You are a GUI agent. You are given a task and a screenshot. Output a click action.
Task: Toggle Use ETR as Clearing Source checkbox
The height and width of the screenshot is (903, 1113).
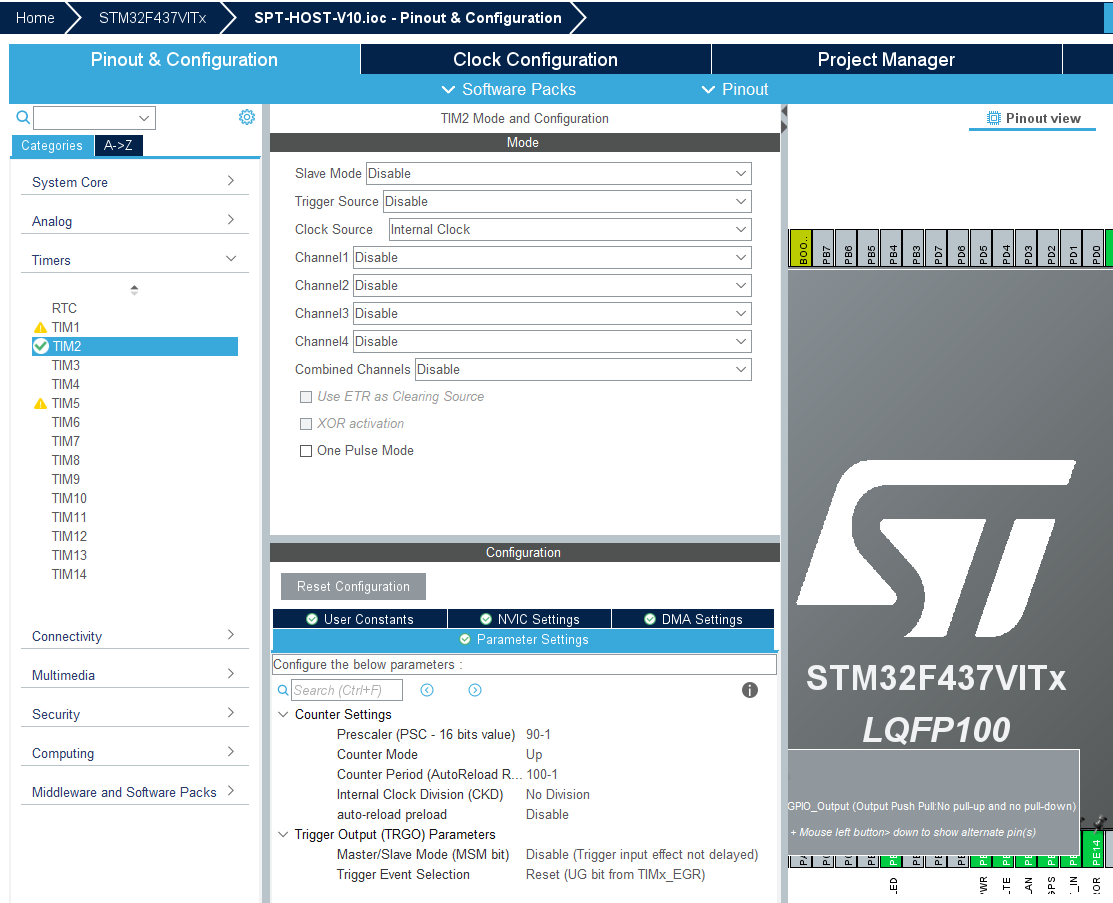pyautogui.click(x=306, y=397)
